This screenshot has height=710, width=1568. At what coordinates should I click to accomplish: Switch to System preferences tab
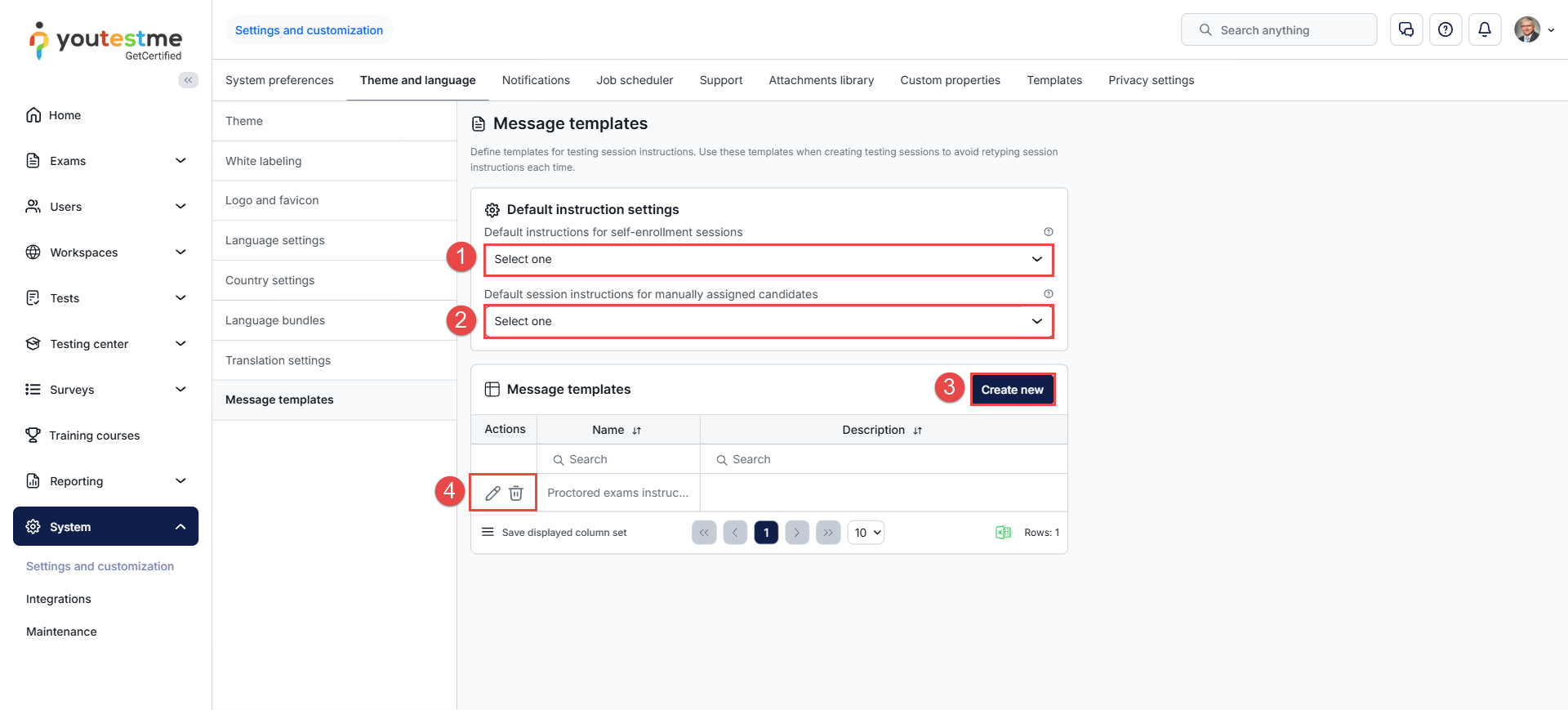279,80
